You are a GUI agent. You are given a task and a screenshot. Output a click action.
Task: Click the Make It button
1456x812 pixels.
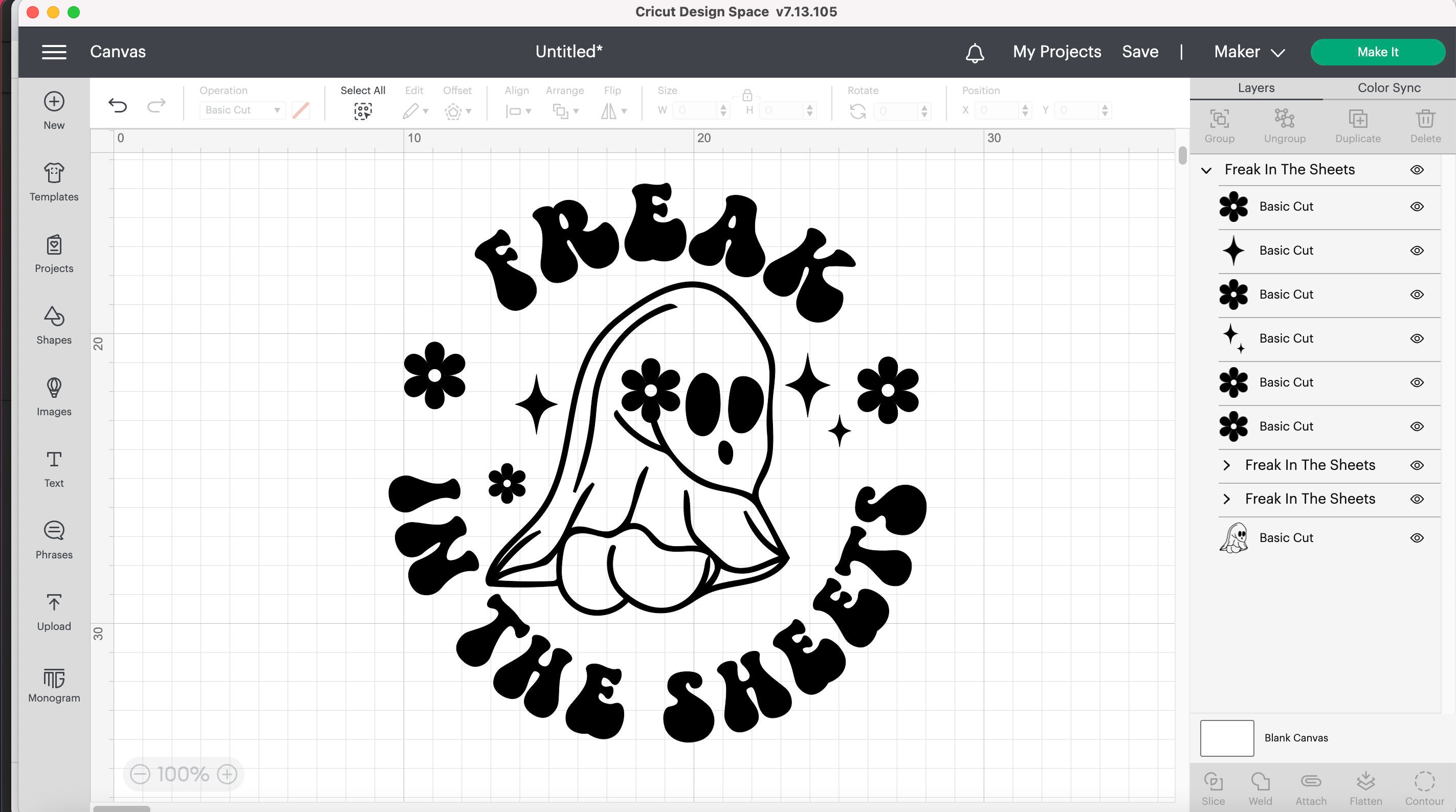pyautogui.click(x=1377, y=52)
